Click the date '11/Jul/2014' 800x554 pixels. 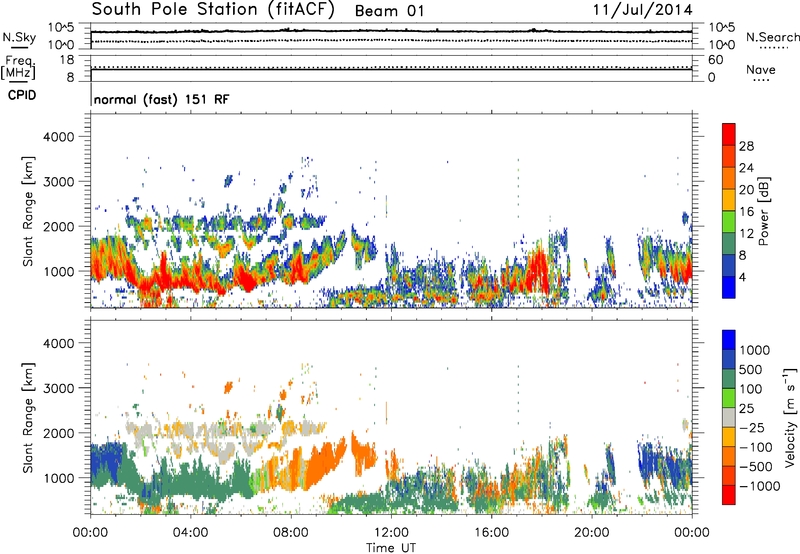[x=642, y=10]
